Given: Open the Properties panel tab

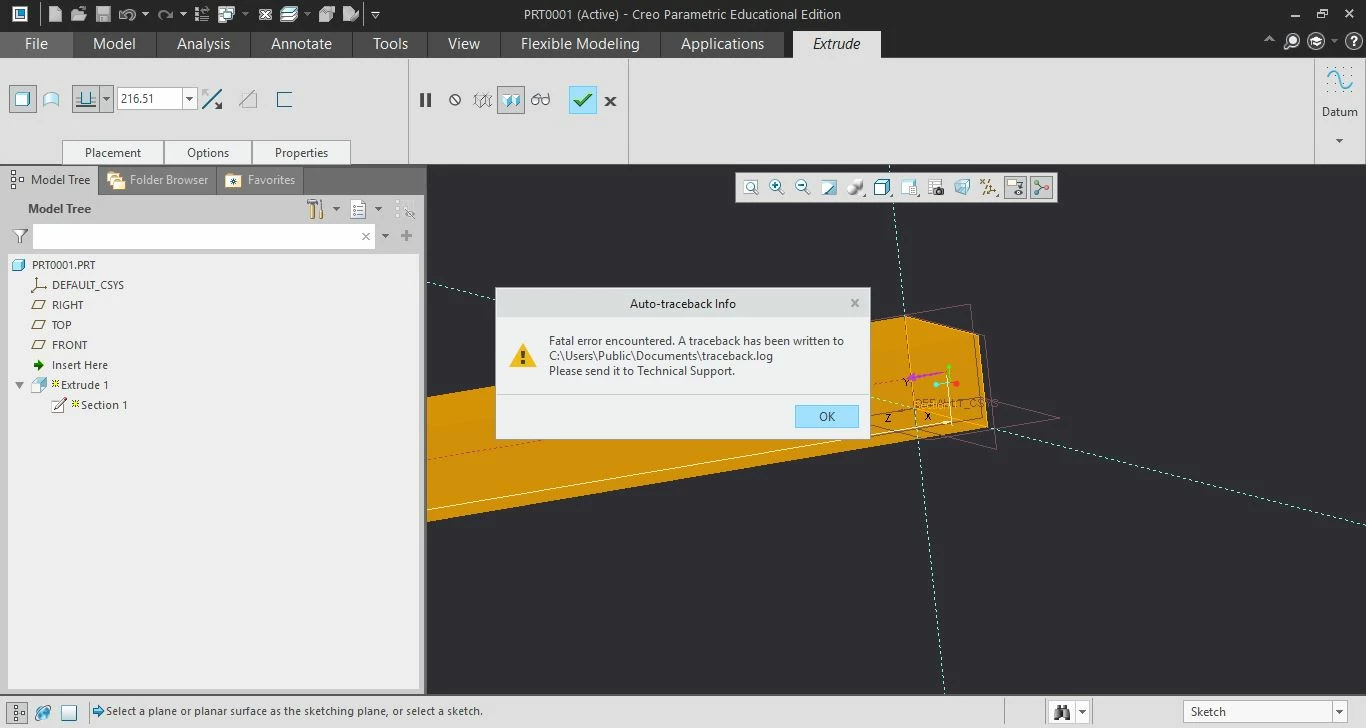Looking at the screenshot, I should tap(301, 153).
